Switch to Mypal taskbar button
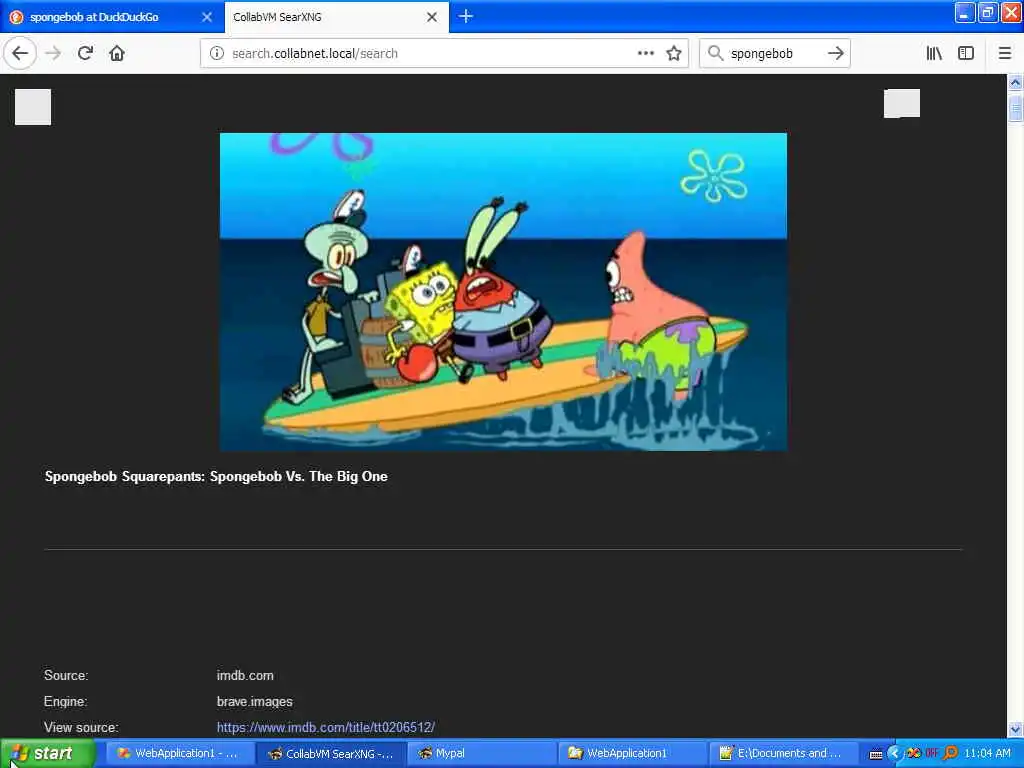Viewport: 1024px width, 768px height. 482,754
